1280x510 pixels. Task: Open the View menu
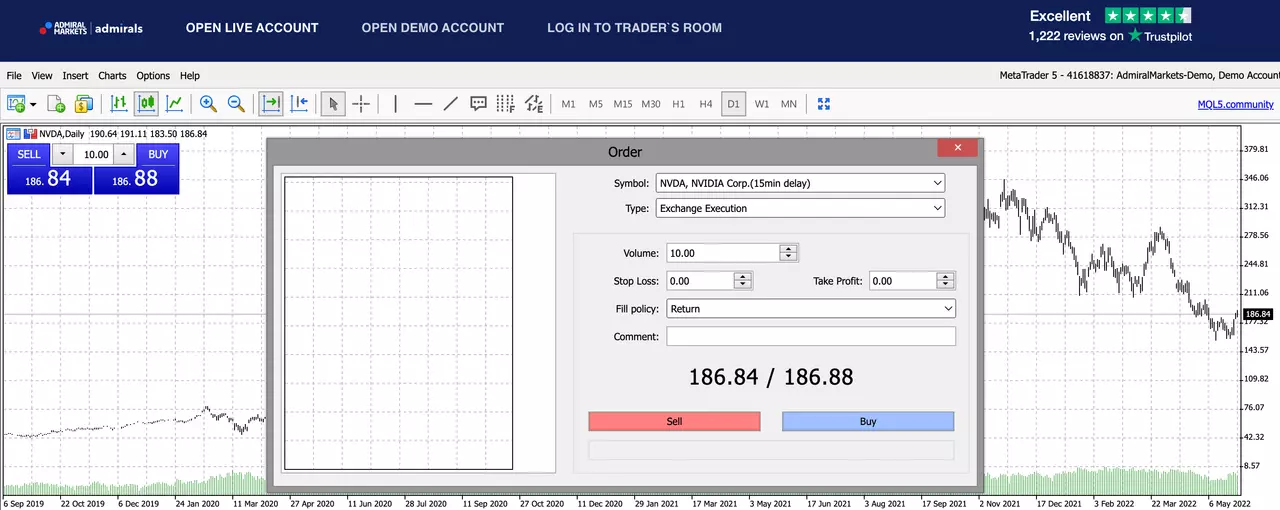point(42,76)
